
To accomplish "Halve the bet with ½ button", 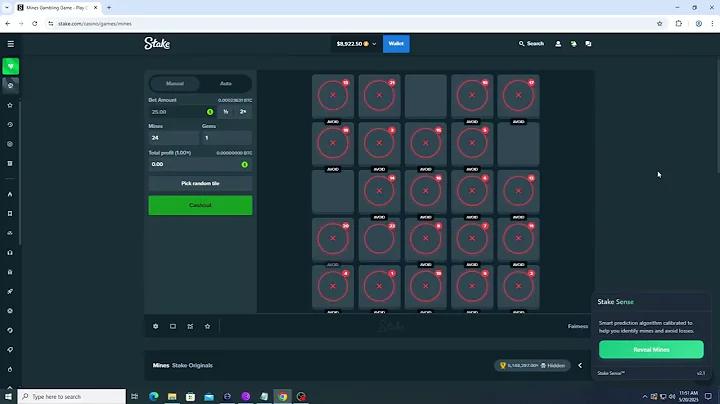I will 226,112.
